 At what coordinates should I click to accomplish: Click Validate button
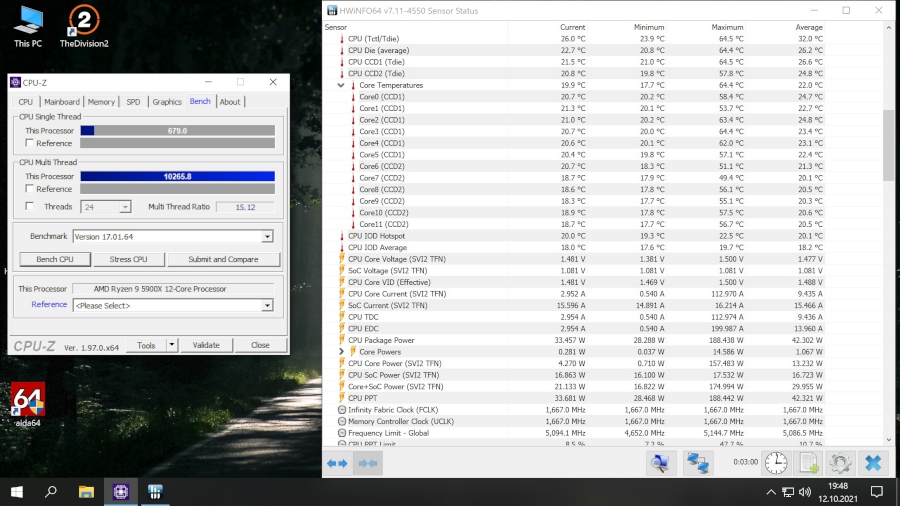click(206, 345)
